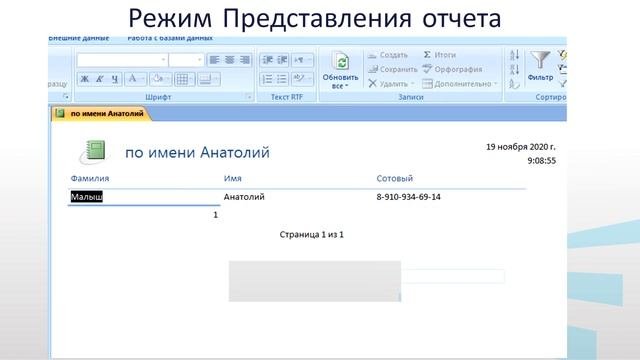Clear all sorts icon
The height and width of the screenshot is (360, 640).
click(x=514, y=84)
